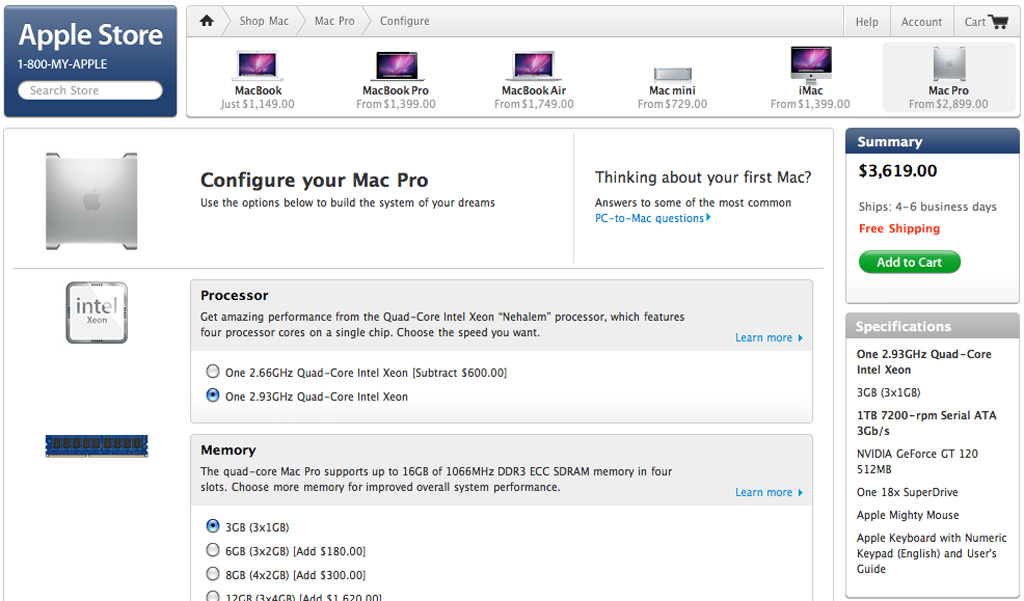Click 1-800-MY-APPLE phone number

click(x=63, y=64)
